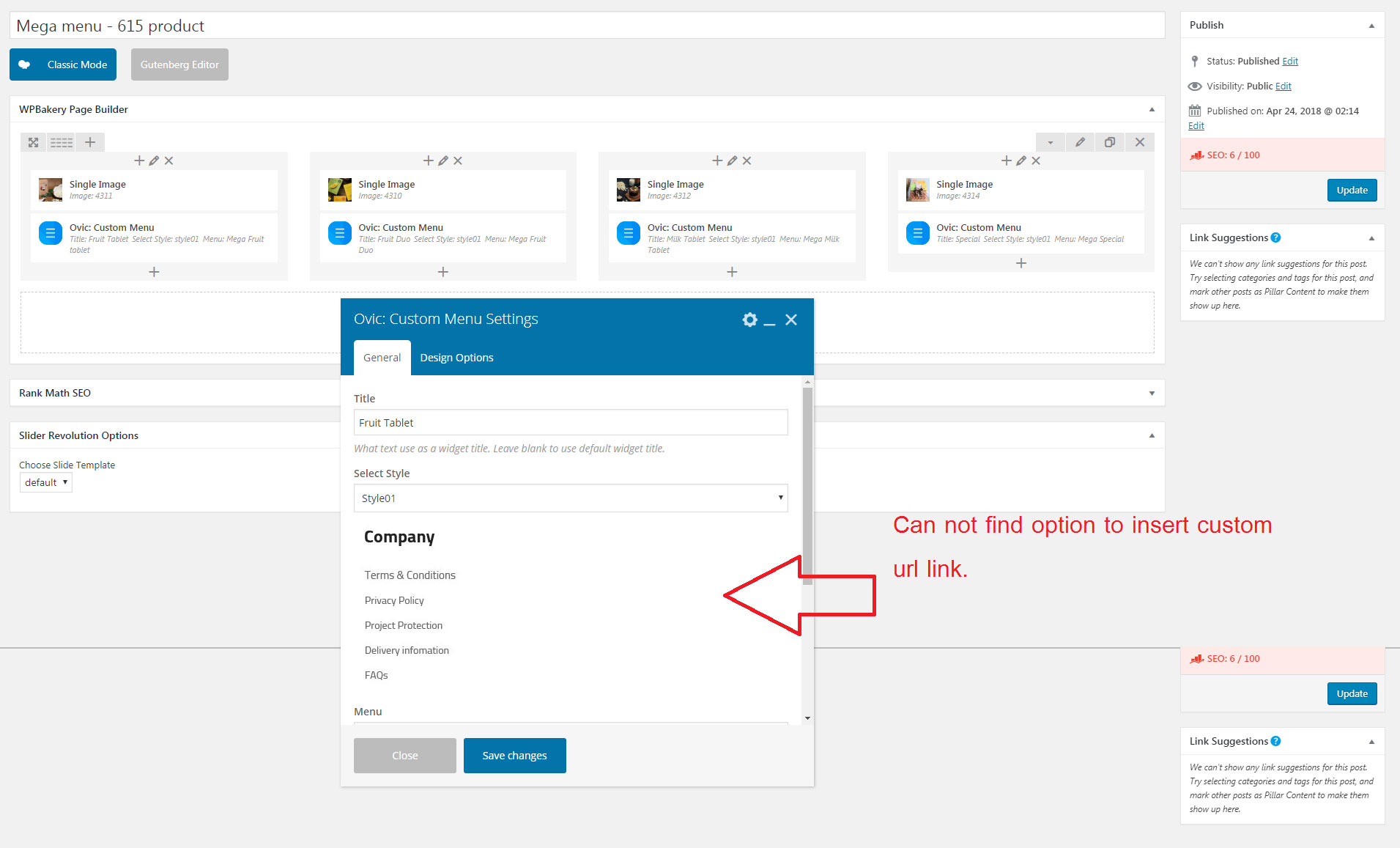Edit the Fruit Duo column settings
Viewport: 1400px width, 848px height.
coord(443,161)
